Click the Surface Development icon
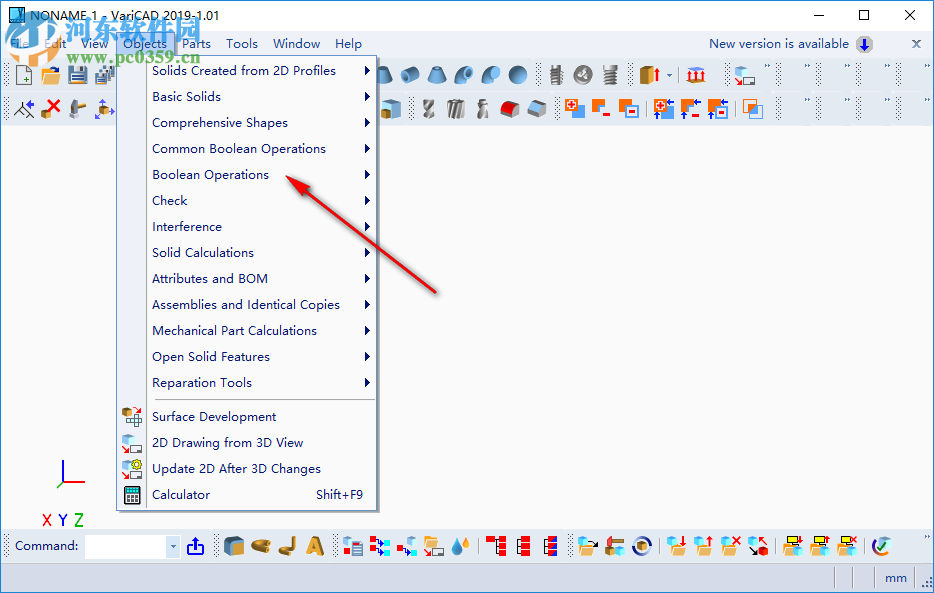The image size is (934, 593). [x=132, y=417]
